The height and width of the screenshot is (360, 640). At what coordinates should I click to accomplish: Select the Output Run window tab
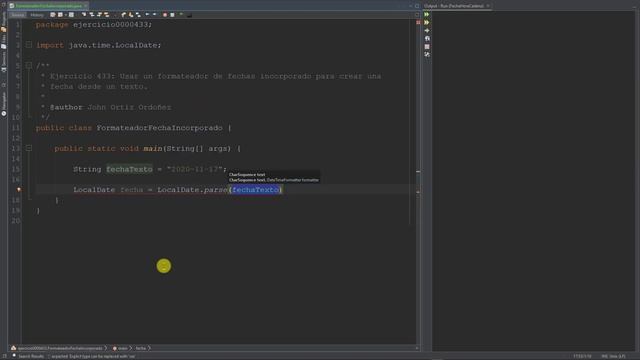(x=453, y=6)
